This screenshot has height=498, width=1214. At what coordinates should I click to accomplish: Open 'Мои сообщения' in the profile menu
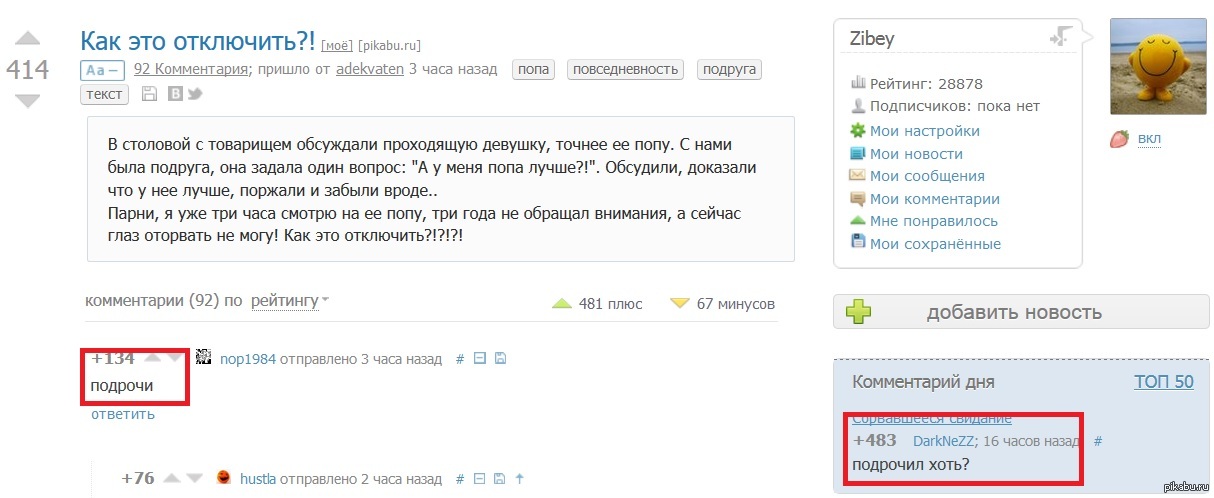927,176
